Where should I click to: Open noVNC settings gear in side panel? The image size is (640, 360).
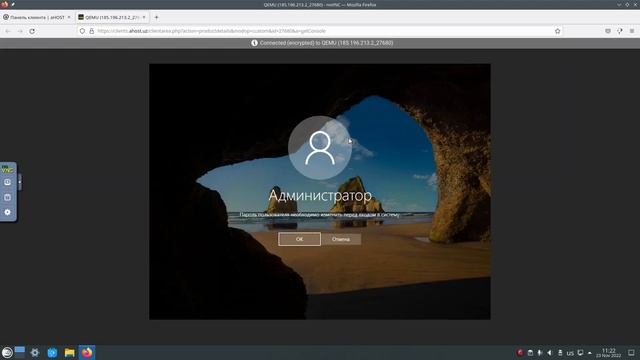tap(7, 212)
